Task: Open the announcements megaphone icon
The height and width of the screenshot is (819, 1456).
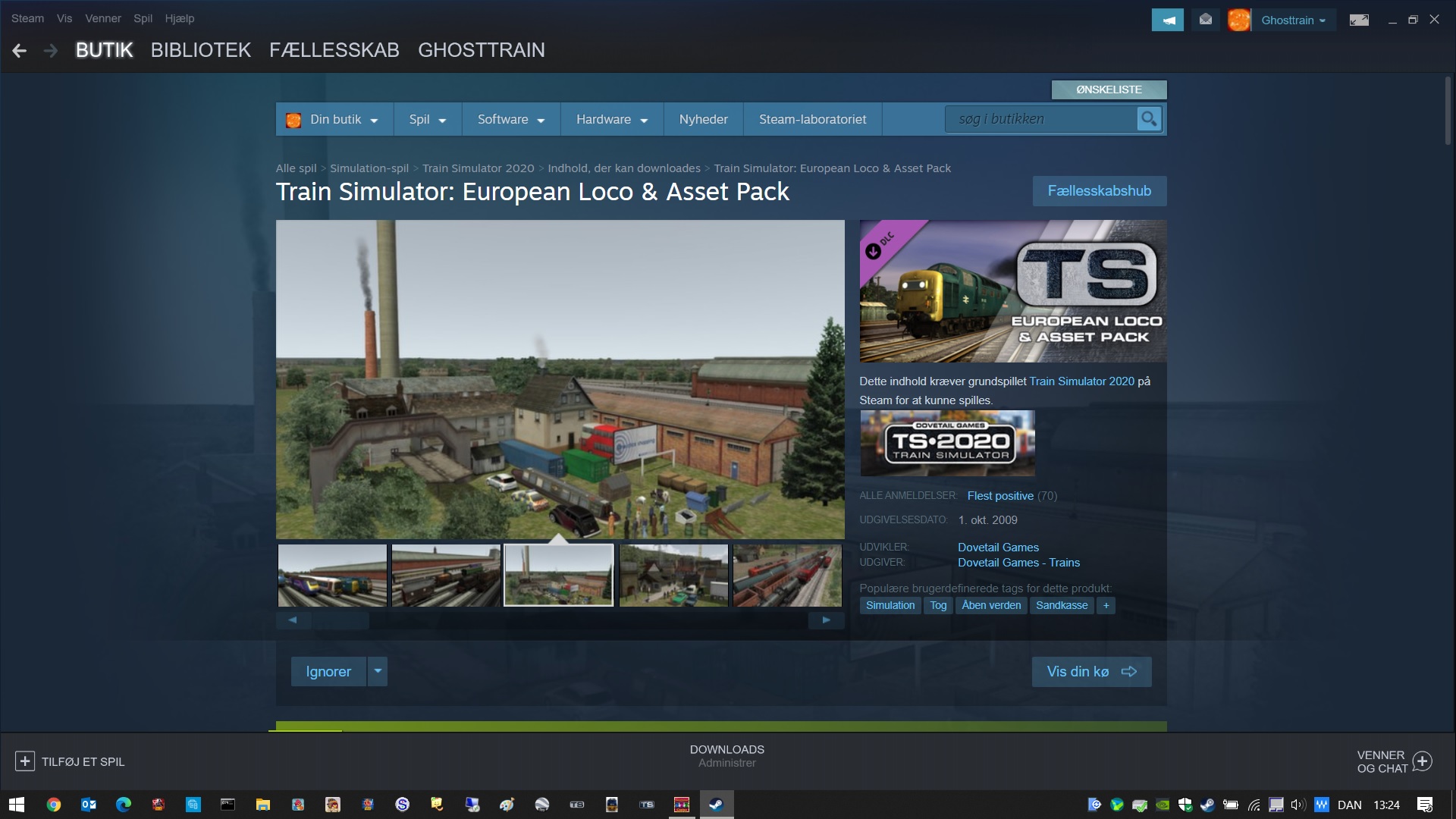Action: (x=1167, y=20)
